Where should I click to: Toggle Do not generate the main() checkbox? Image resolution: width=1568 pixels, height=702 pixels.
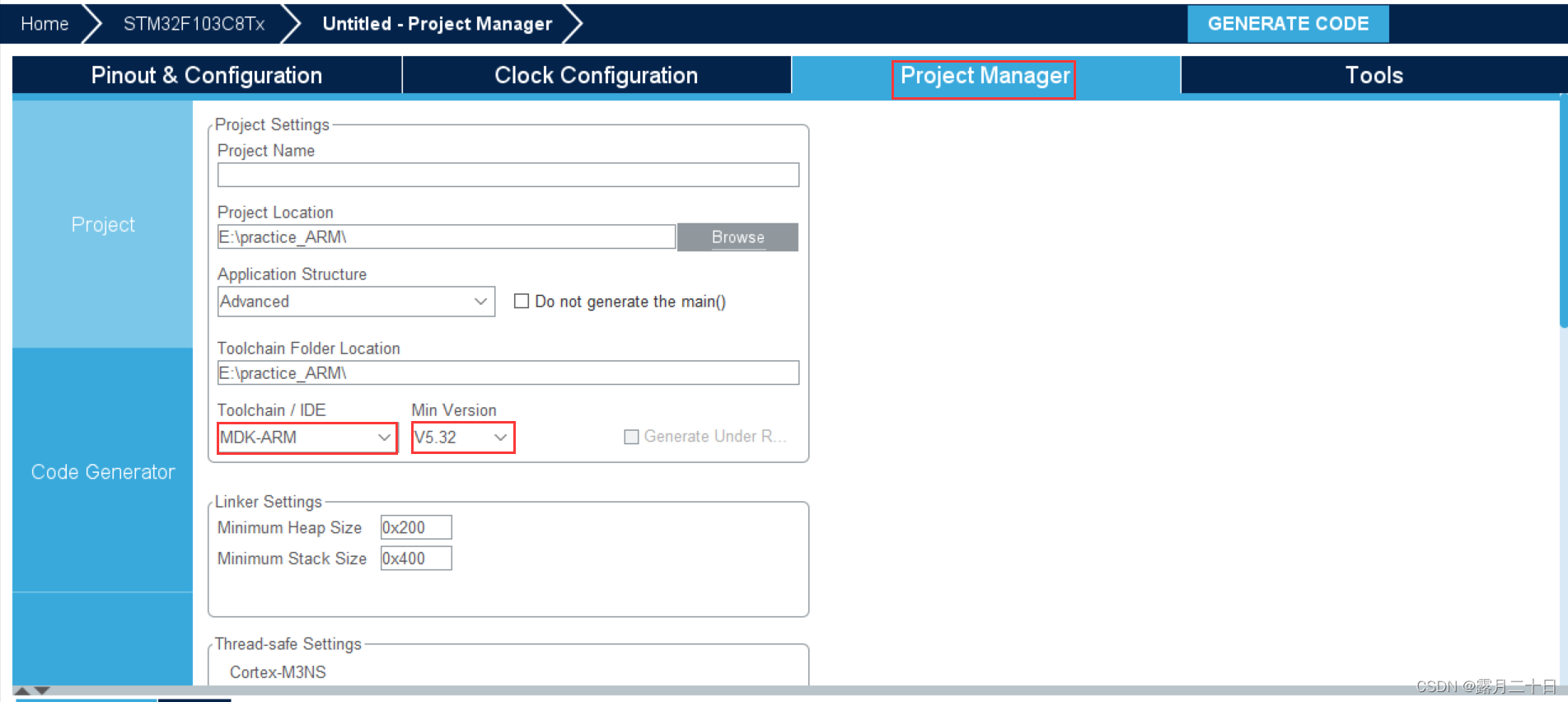tap(521, 301)
